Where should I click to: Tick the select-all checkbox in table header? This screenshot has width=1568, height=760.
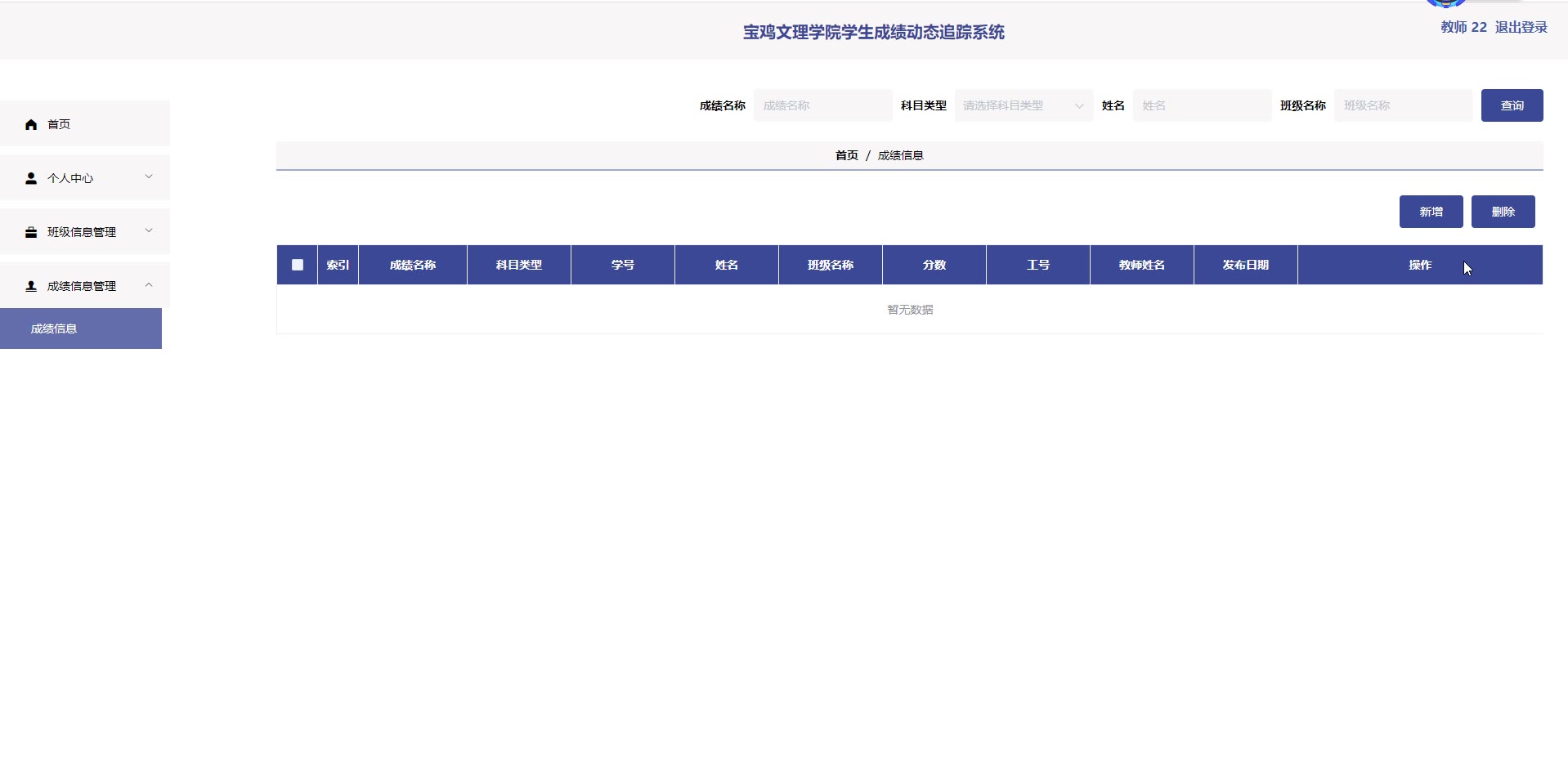coord(298,265)
